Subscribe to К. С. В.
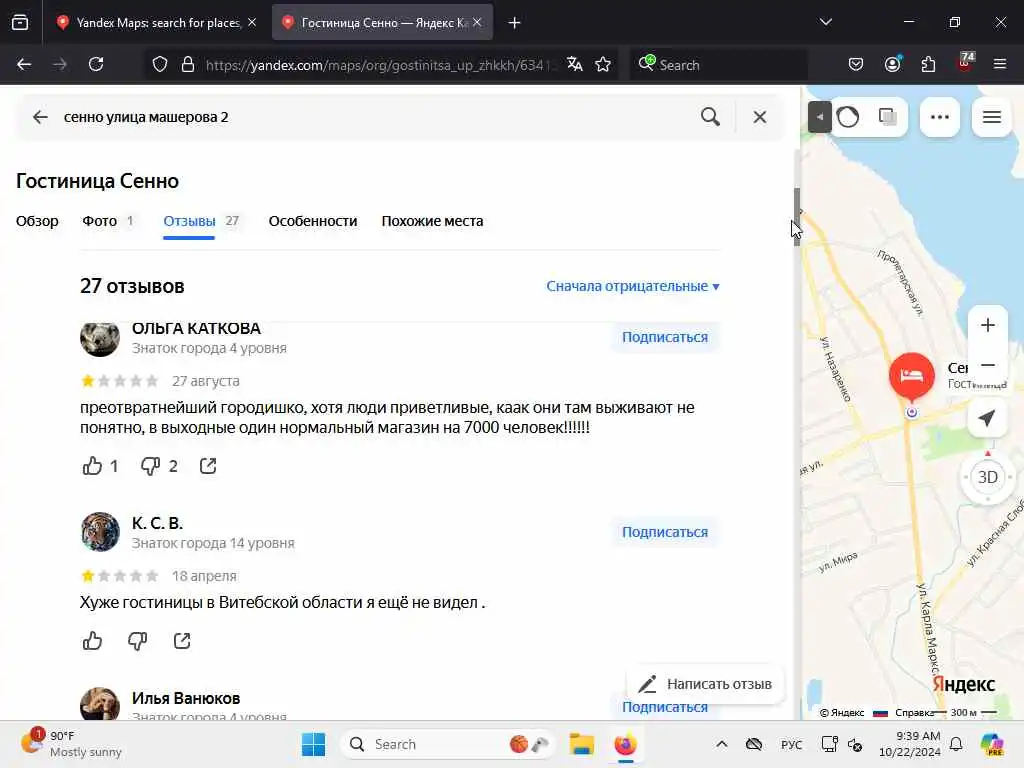Screen dimensions: 1024x768 coord(665,532)
